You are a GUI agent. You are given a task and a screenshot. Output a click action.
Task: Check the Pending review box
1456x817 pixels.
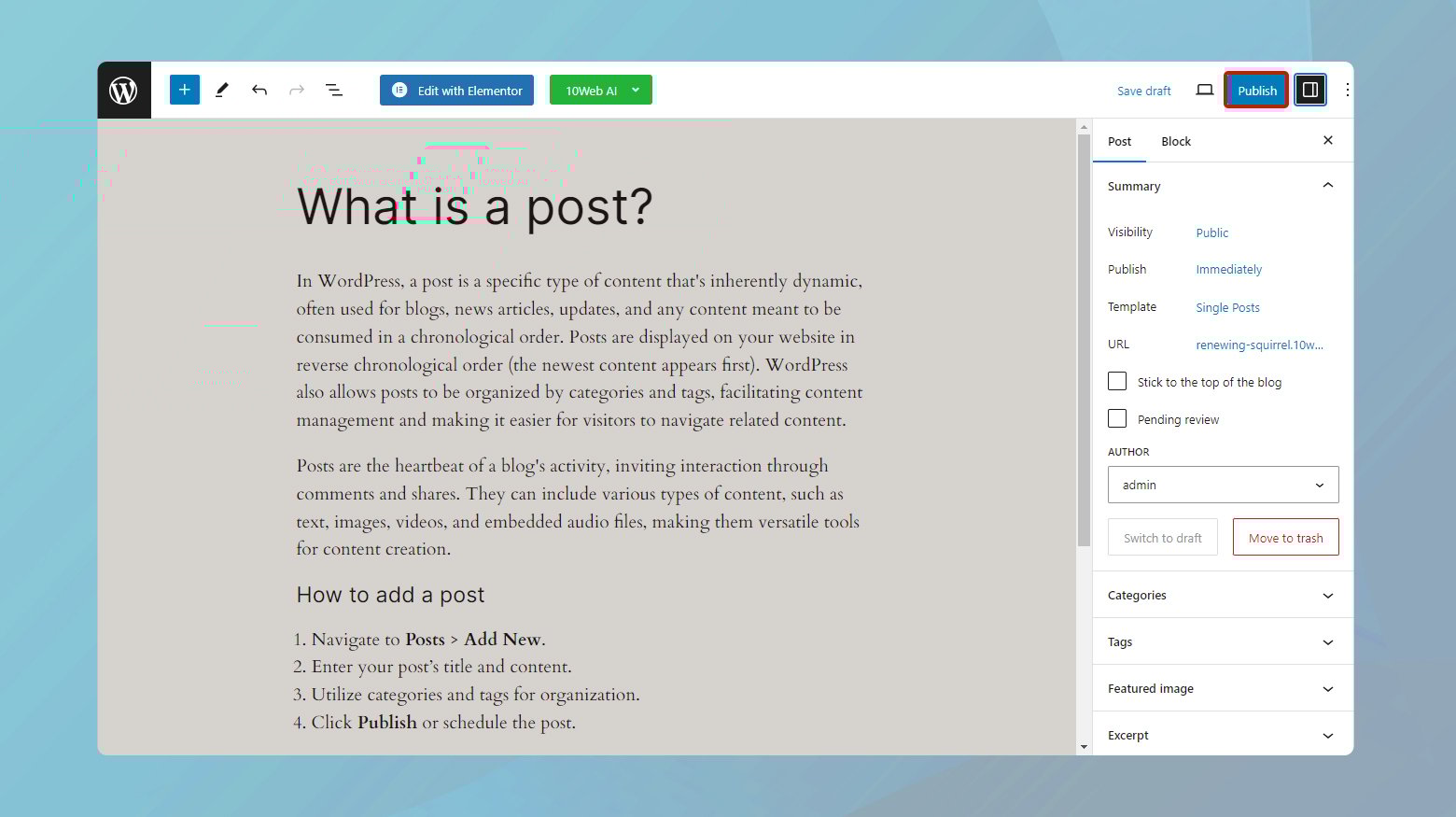pos(1117,419)
